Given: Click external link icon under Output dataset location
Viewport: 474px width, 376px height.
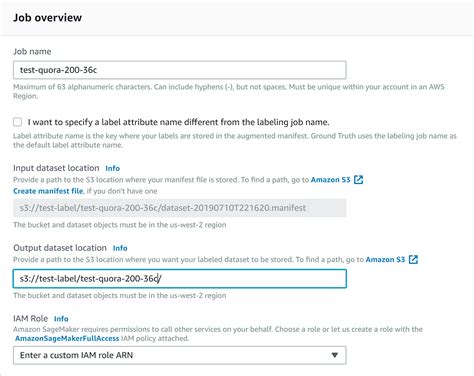Looking at the screenshot, I should pos(413,259).
